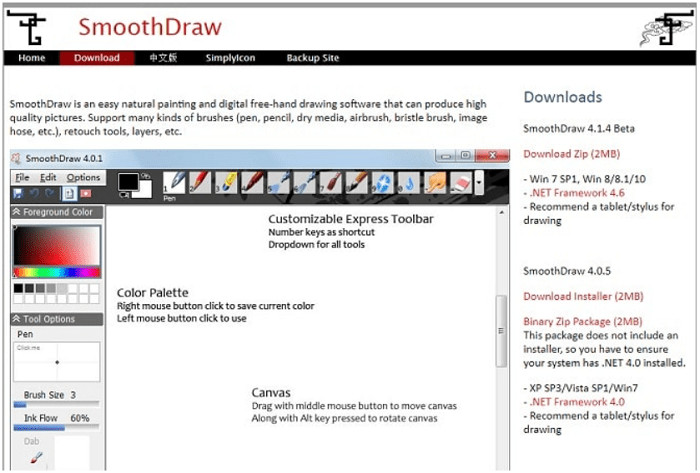
Task: Click the new page icon in toolbar
Action: [69, 194]
